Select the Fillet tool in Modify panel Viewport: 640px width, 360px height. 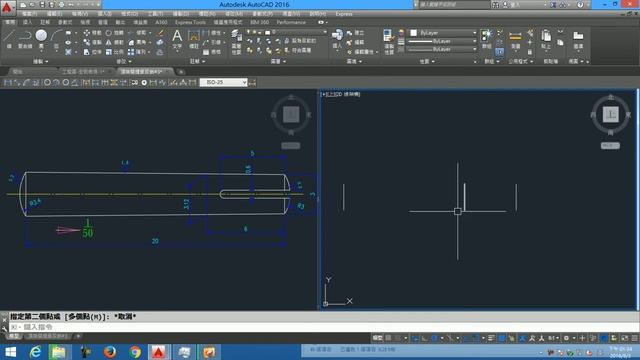pos(137,42)
